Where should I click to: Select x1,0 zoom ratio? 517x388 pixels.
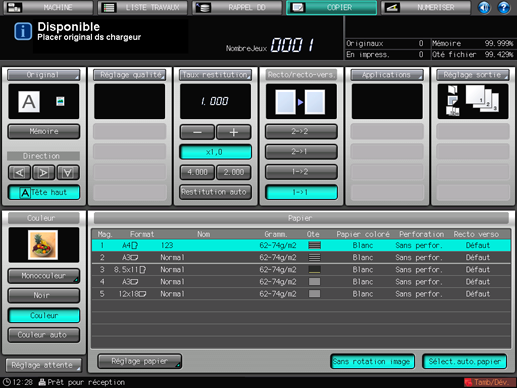(215, 152)
